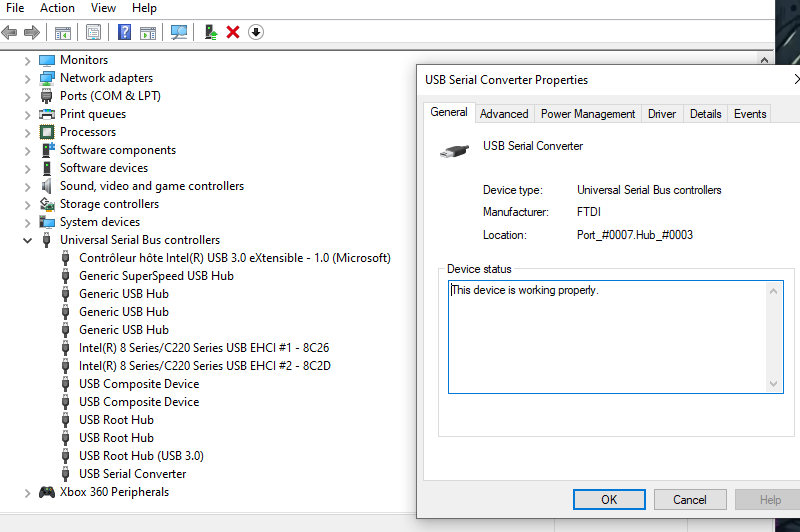The image size is (800, 532).
Task: Open the Power Management tab
Action: (588, 114)
